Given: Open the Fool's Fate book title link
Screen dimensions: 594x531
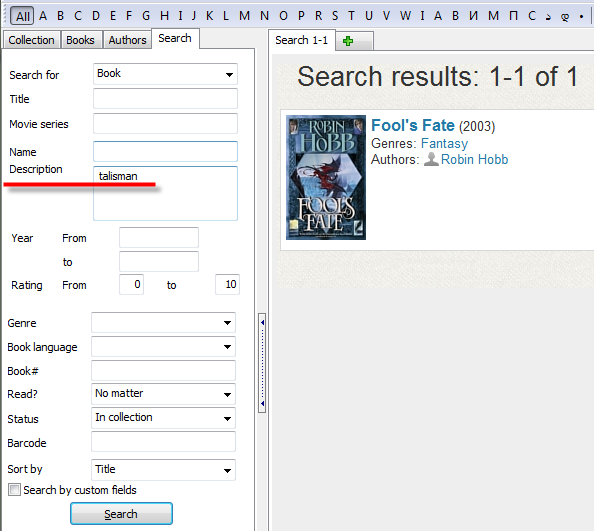Looking at the screenshot, I should (x=413, y=125).
